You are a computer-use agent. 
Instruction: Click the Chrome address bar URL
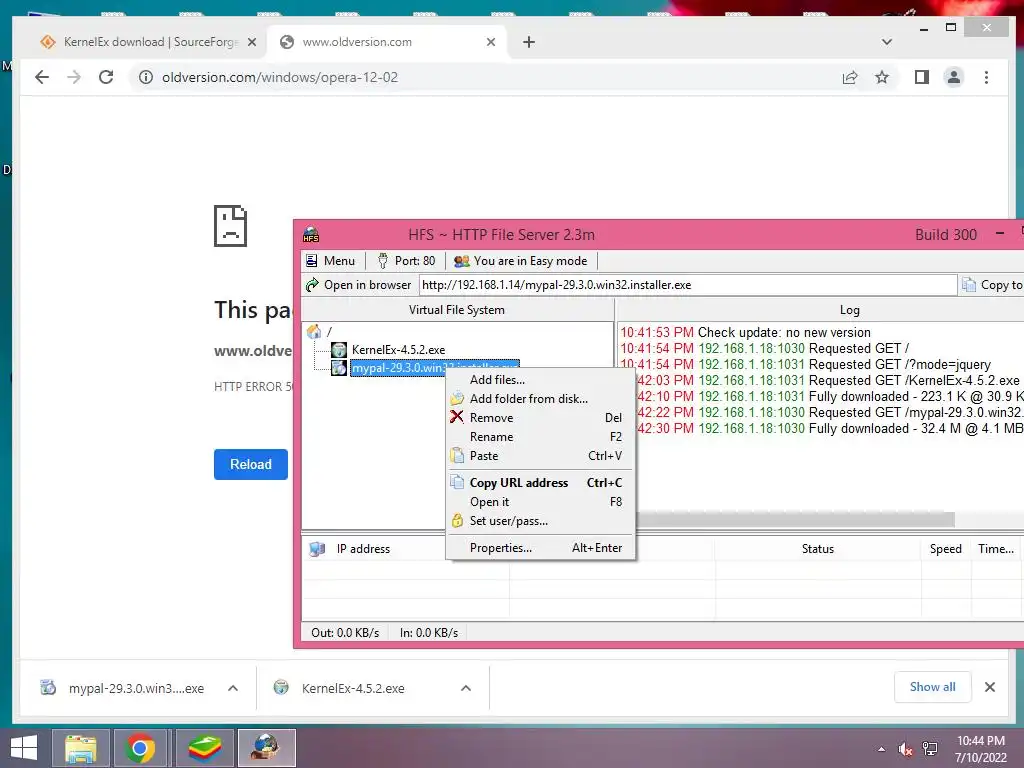coord(280,77)
